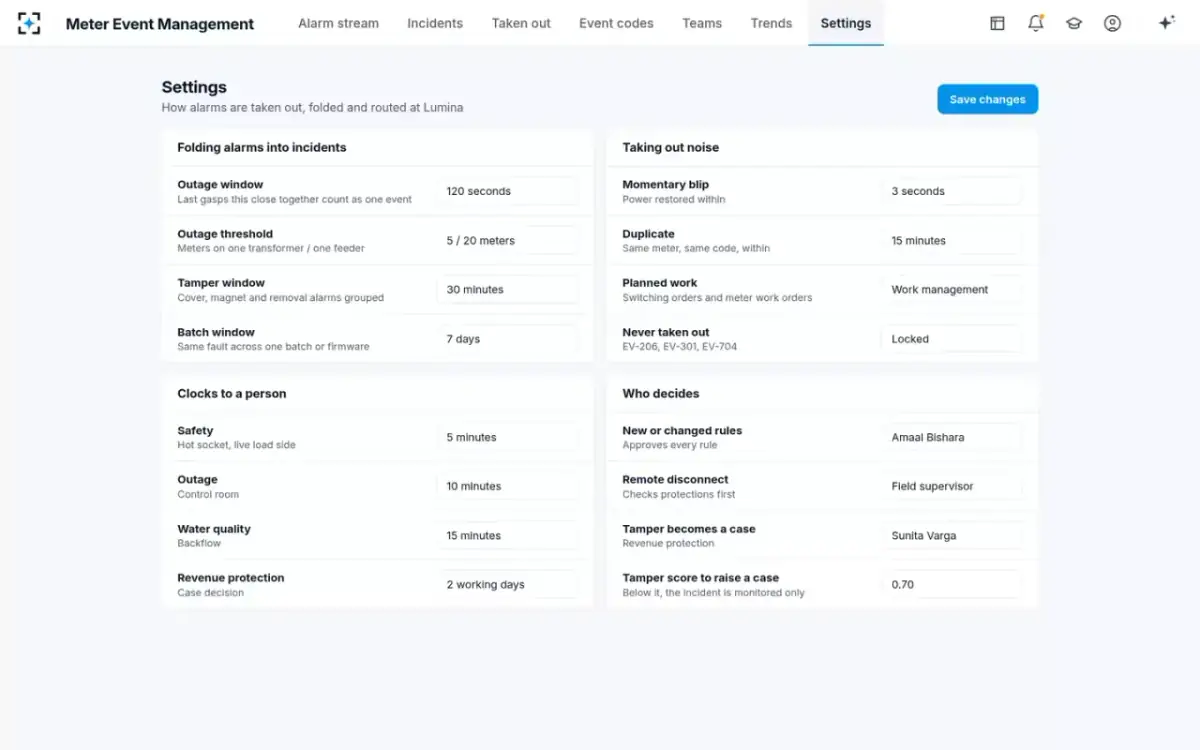
Task: Click the Water quality label
Action: [214, 529]
